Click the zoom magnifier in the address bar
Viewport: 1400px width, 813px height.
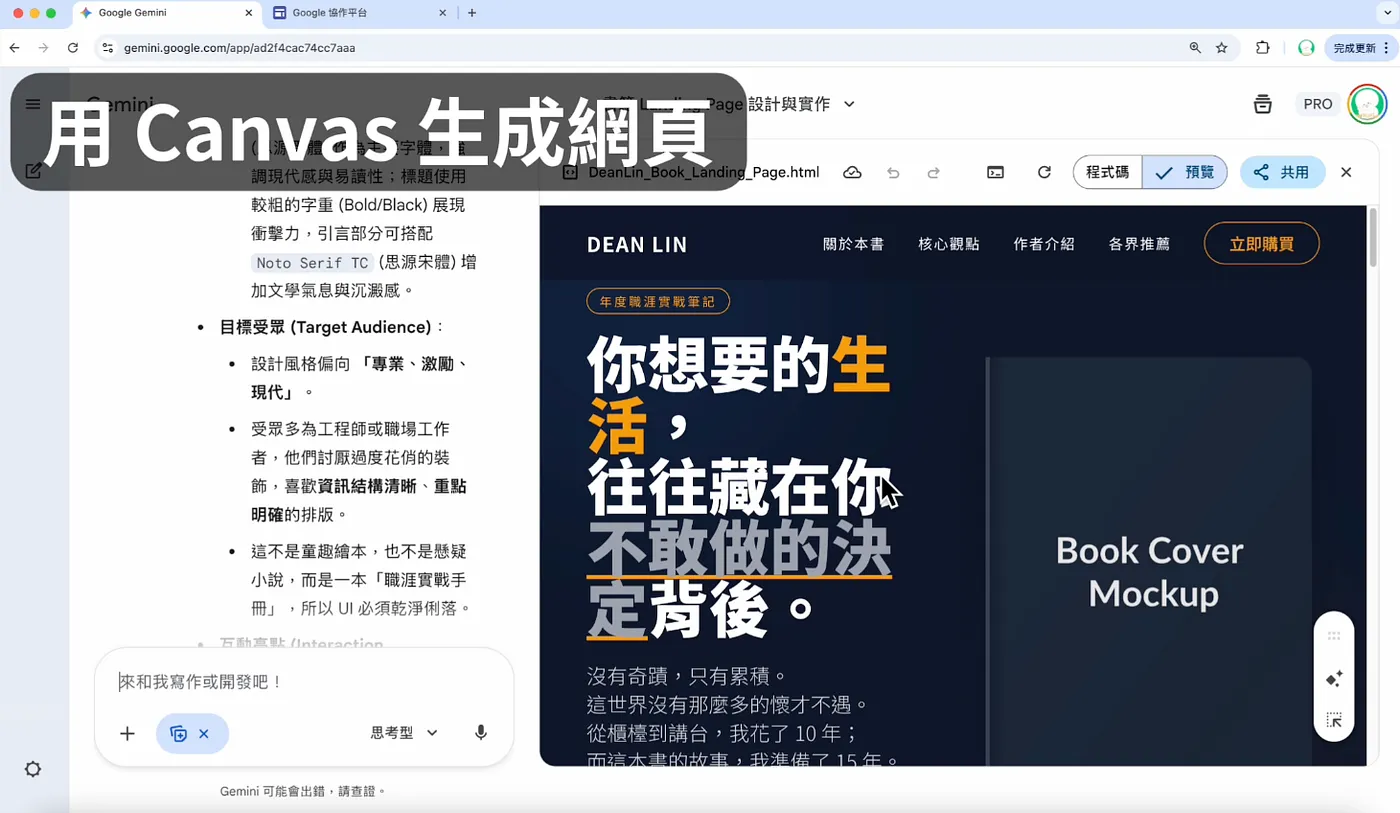pos(1195,48)
